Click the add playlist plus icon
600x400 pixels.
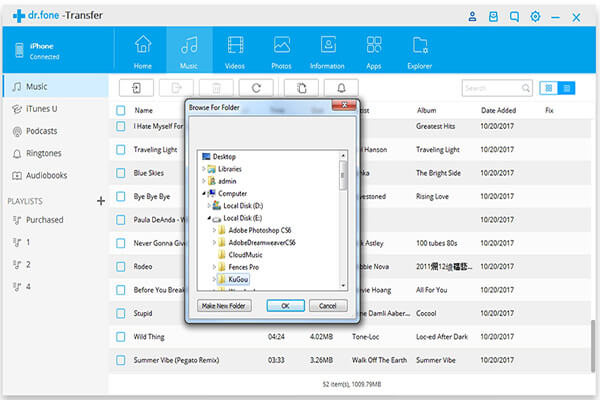[100, 201]
